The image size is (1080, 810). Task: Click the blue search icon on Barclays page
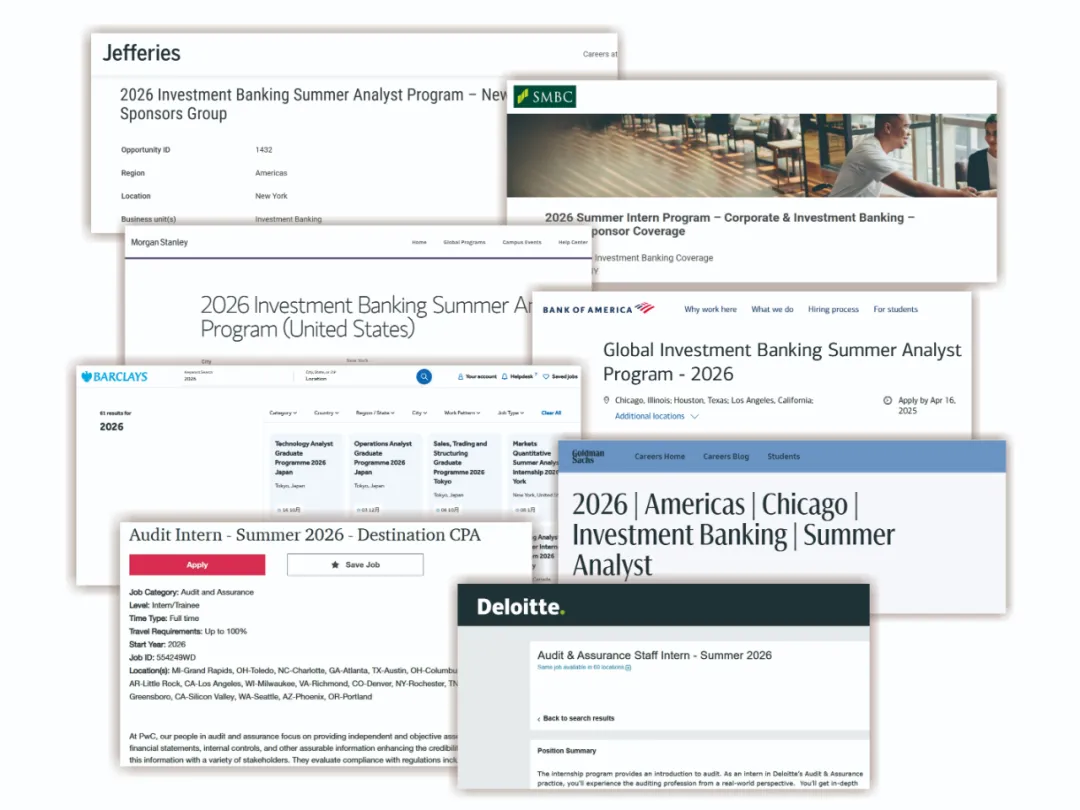tap(424, 377)
